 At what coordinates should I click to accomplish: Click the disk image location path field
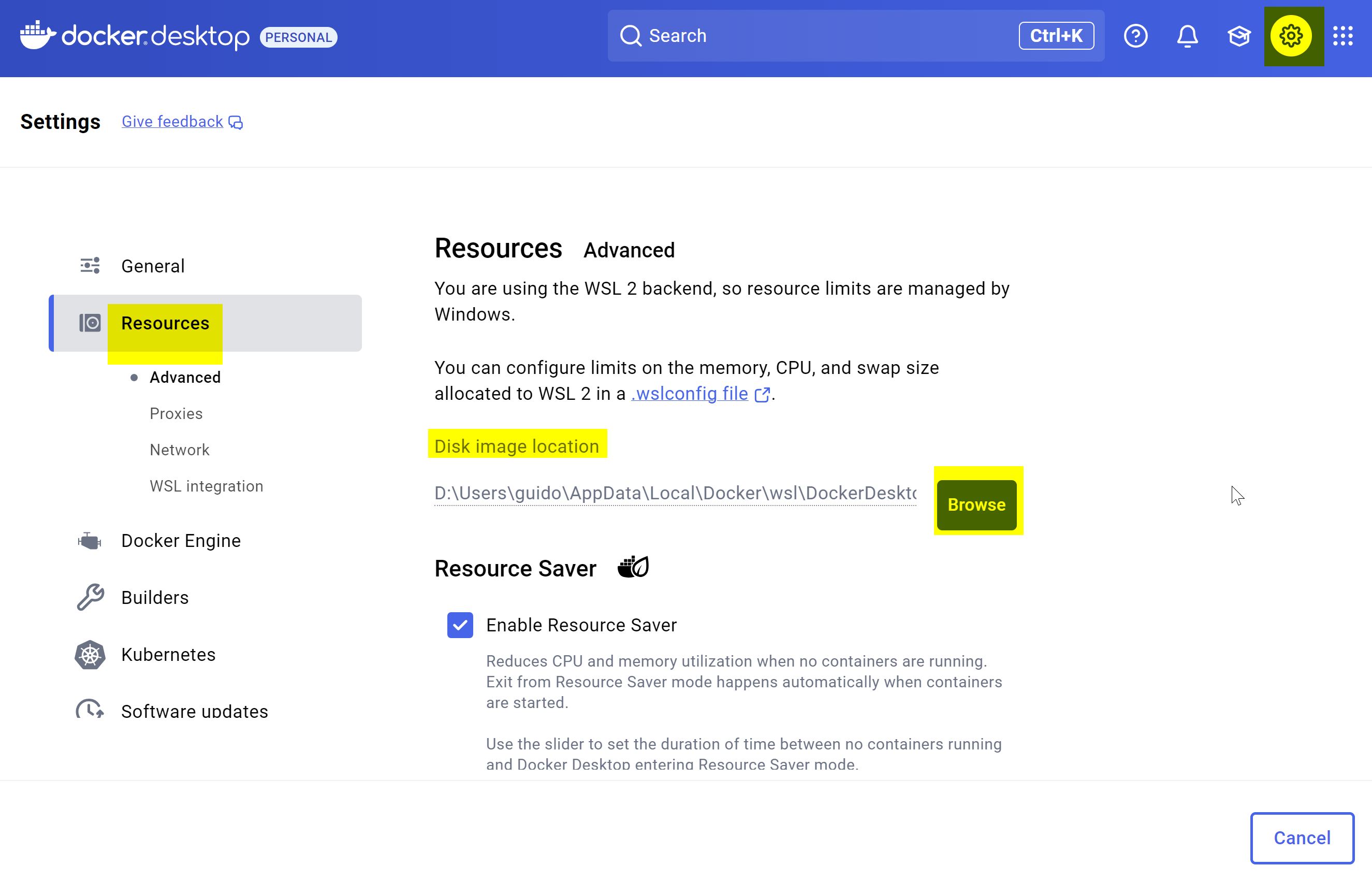coord(675,494)
